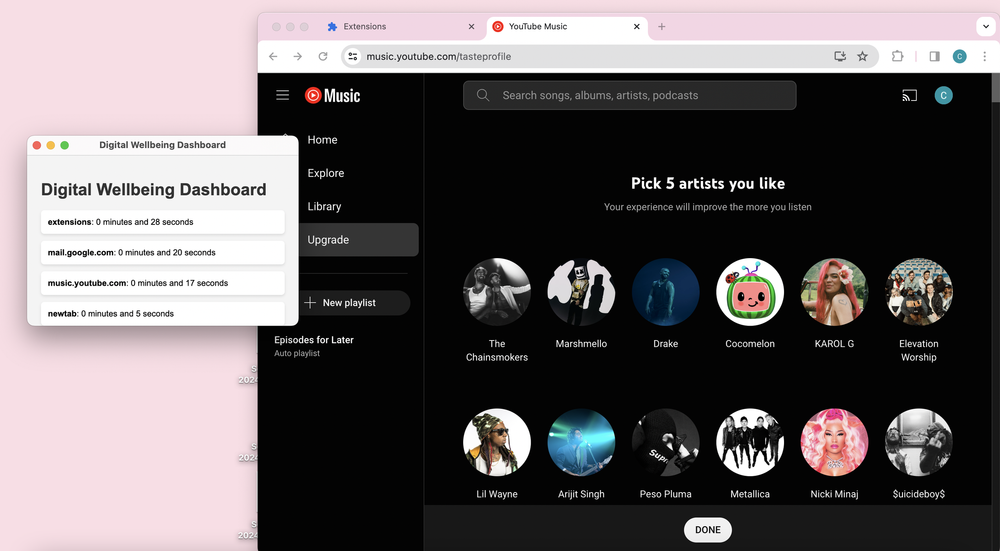The image size is (1000, 551).
Task: Maximize the Digital Wellbeing Dashboard window
Action: click(64, 145)
